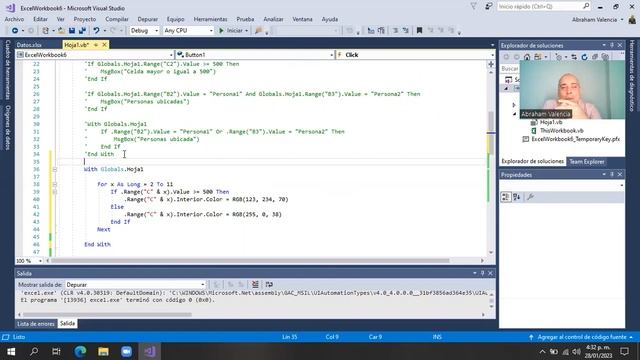640x360 pixels.
Task: Click the editor horizontal scrollbar
Action: (250, 260)
